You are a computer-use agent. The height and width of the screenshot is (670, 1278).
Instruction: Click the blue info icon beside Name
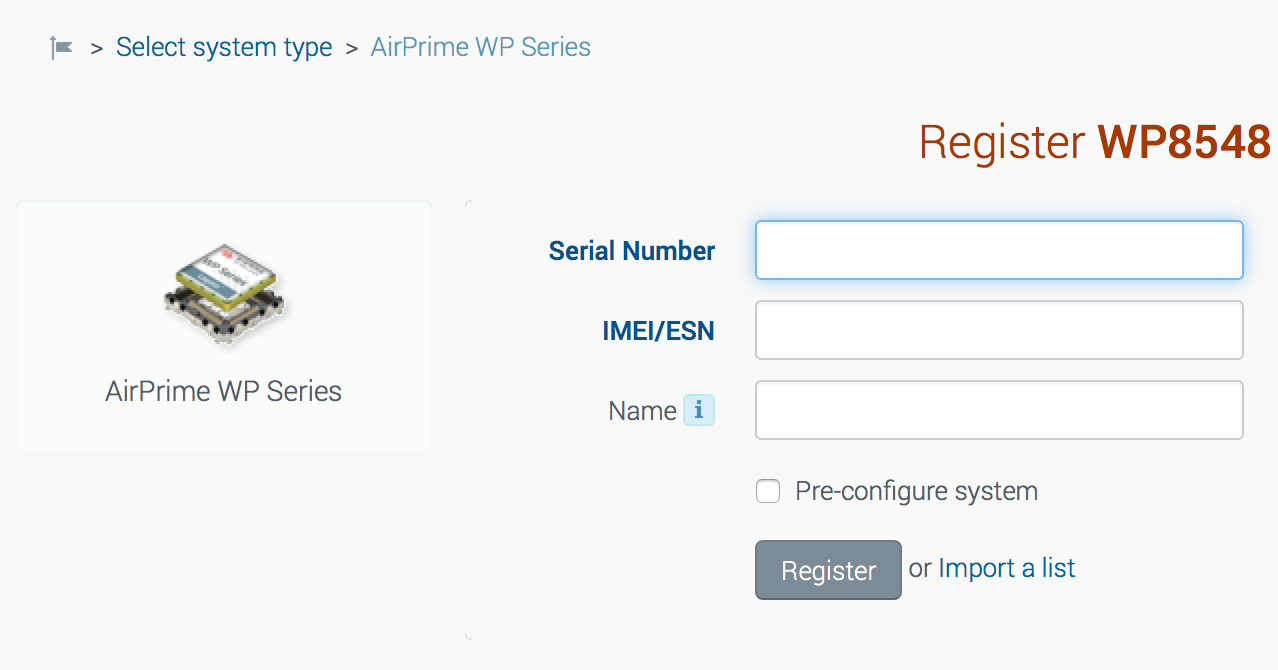[699, 410]
